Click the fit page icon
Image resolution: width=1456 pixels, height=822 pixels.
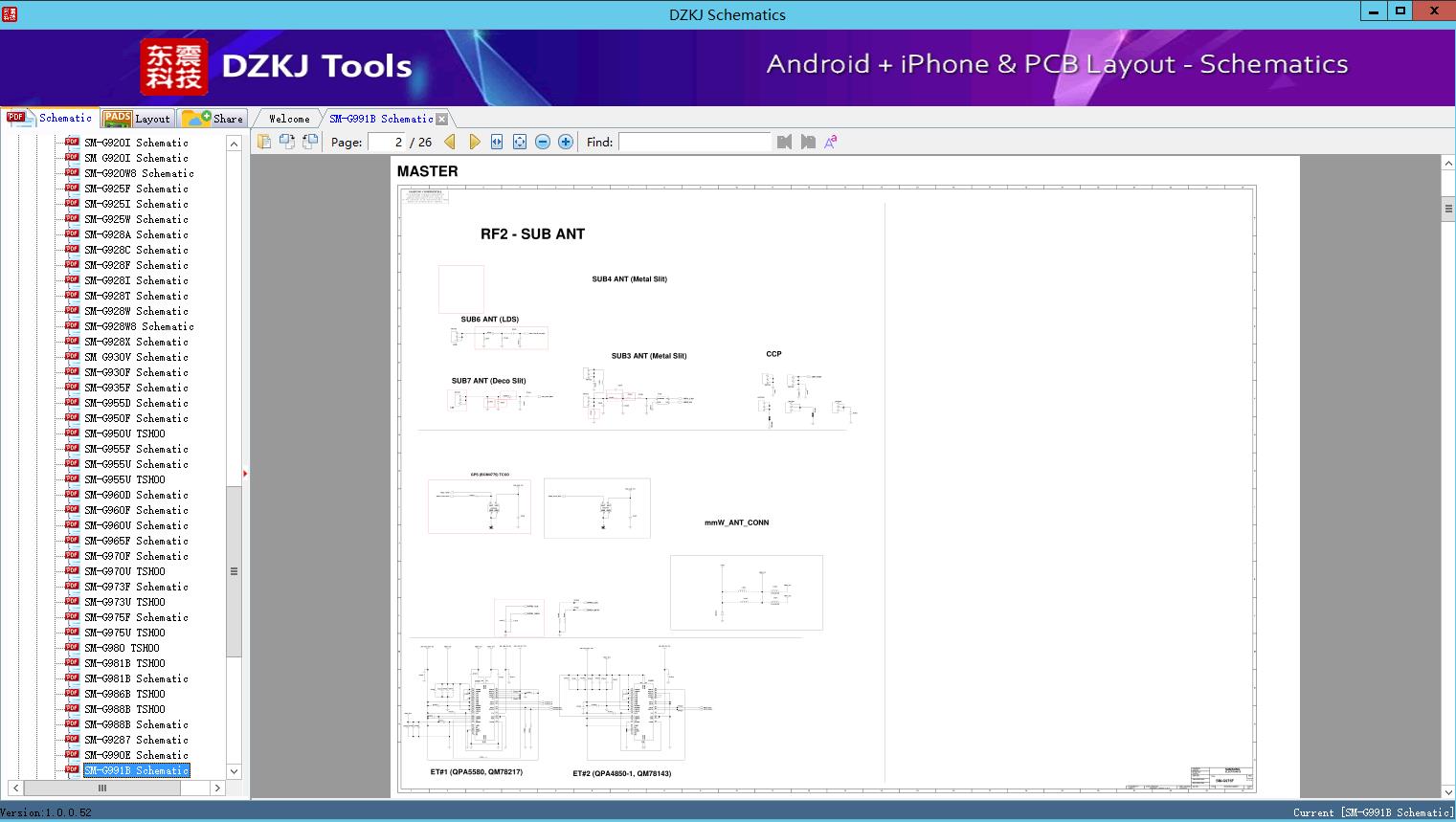pyautogui.click(x=520, y=142)
